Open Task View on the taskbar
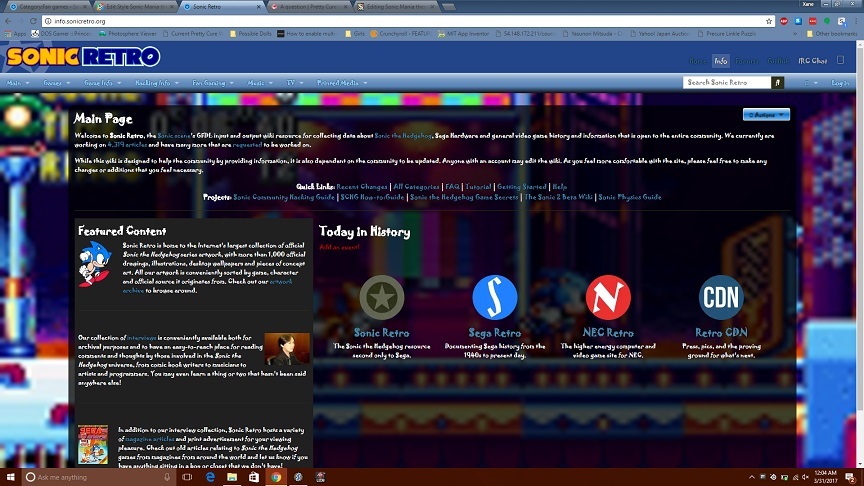 point(187,477)
